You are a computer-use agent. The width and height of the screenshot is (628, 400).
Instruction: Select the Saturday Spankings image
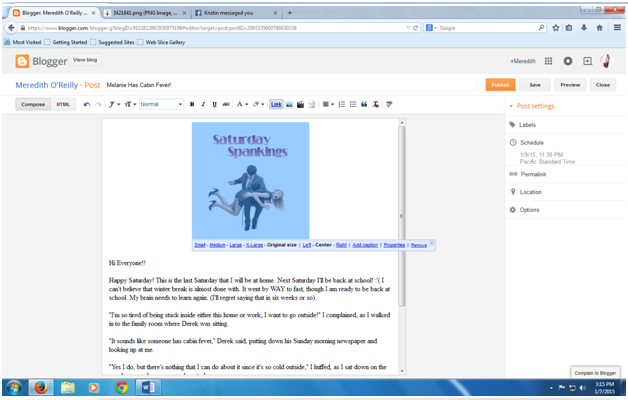(250, 181)
